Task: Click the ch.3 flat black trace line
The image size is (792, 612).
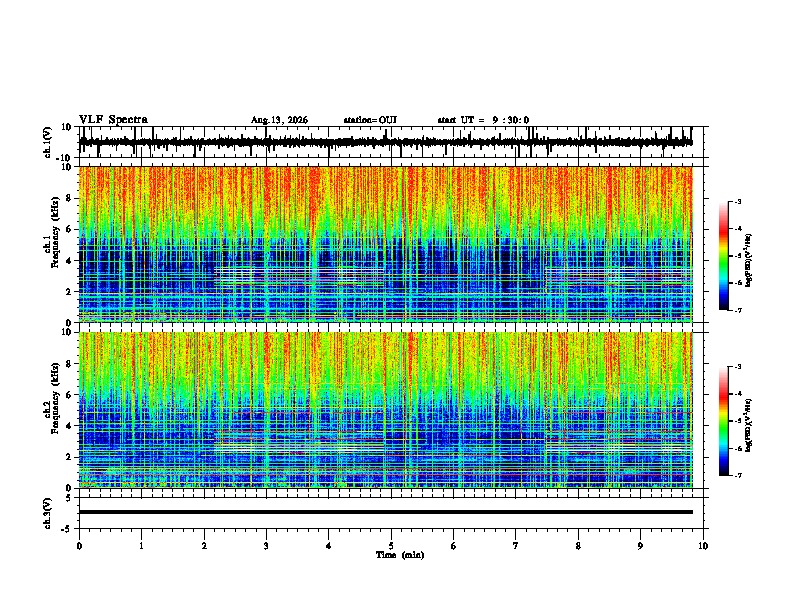Action: click(x=385, y=512)
